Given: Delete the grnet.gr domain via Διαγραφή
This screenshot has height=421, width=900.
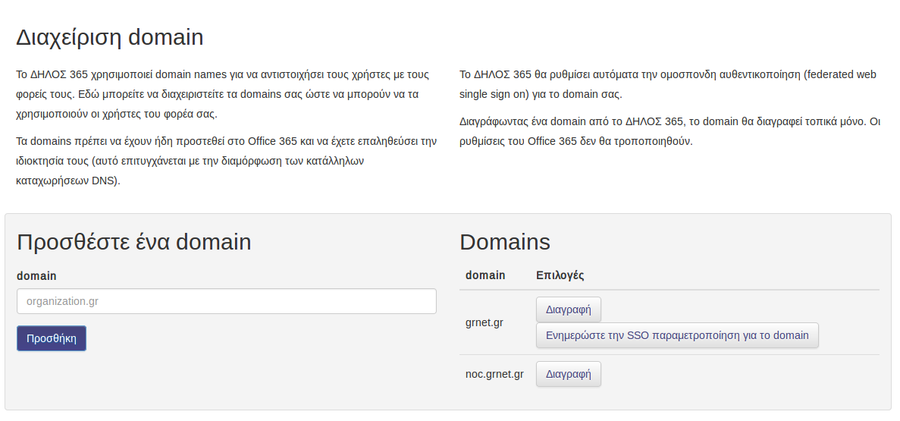Looking at the screenshot, I should click(568, 310).
